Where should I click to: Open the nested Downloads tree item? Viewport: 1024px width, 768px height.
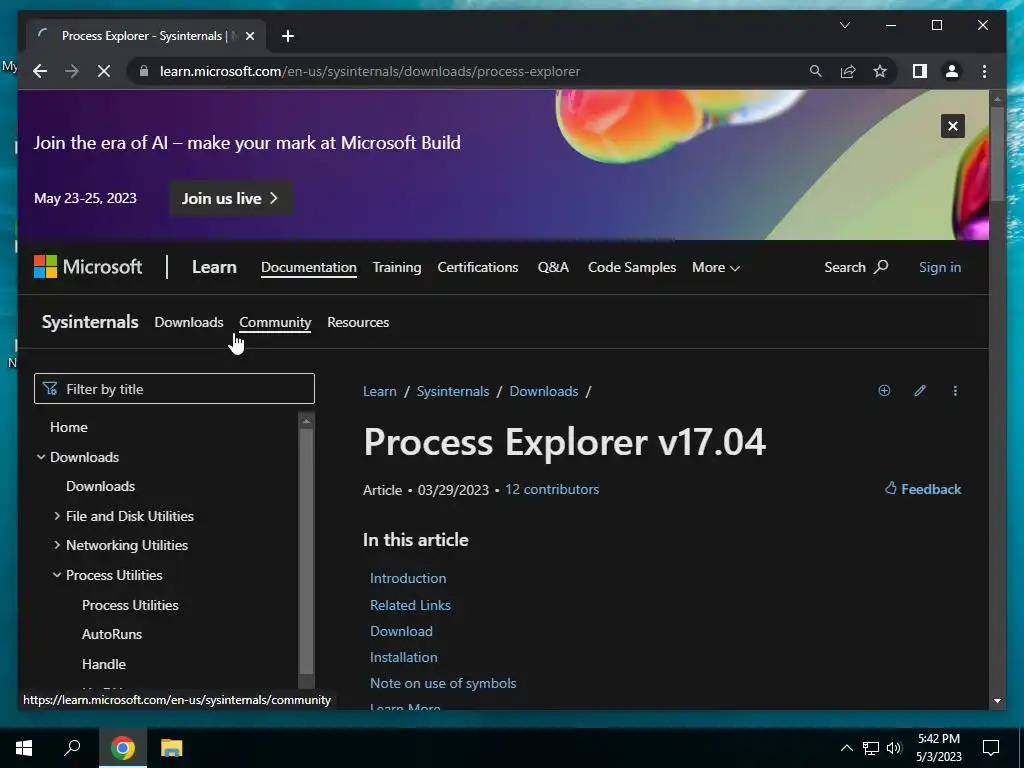(101, 487)
